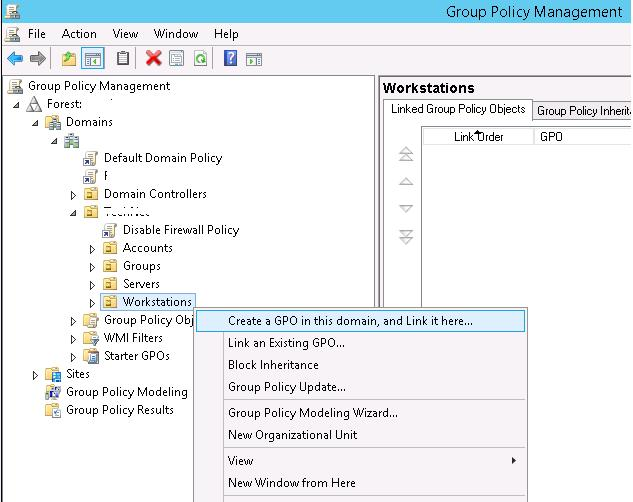Click move link down single arrow
Screen dimensions: 633x502
(406, 209)
